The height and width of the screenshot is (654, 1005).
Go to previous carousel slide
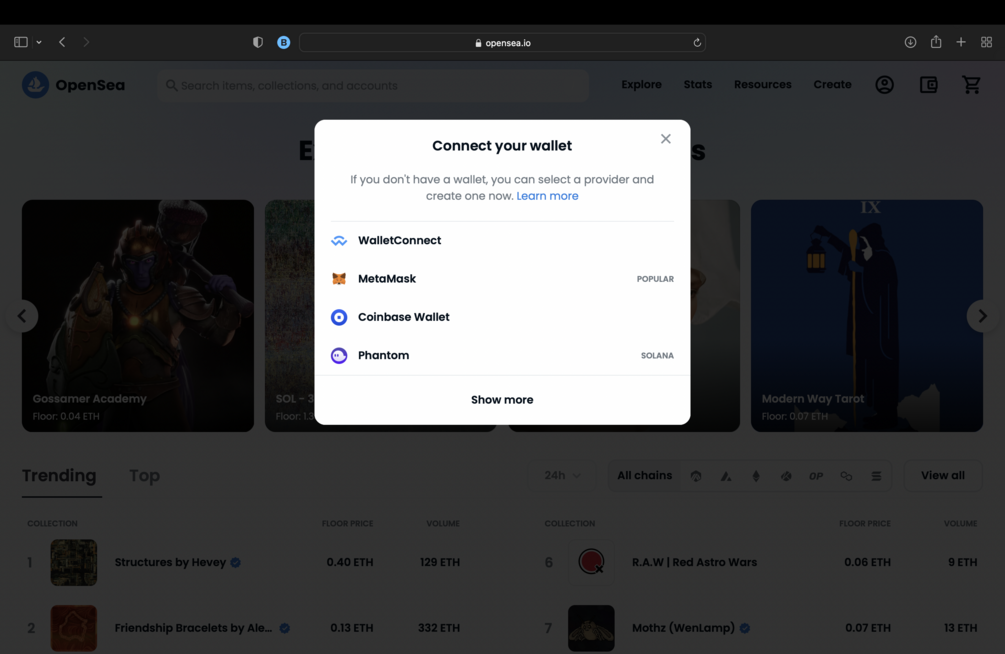[22, 316]
